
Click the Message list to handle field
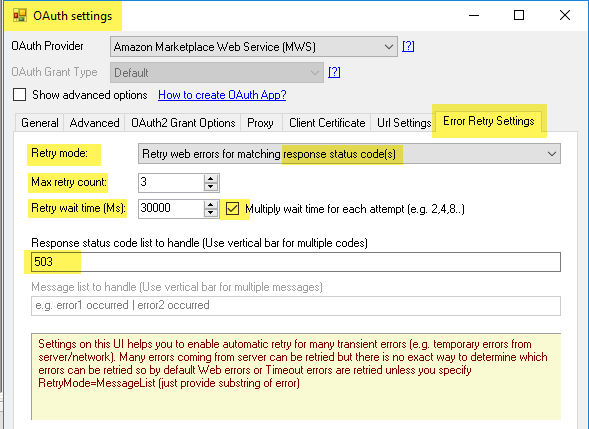point(296,305)
